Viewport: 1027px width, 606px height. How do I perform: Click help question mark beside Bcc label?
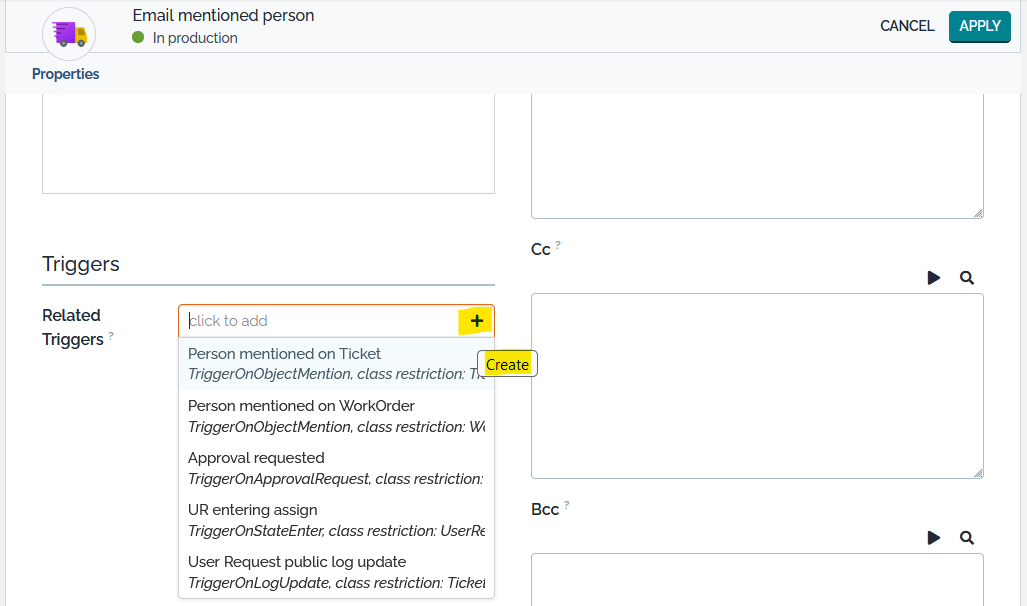pyautogui.click(x=566, y=505)
